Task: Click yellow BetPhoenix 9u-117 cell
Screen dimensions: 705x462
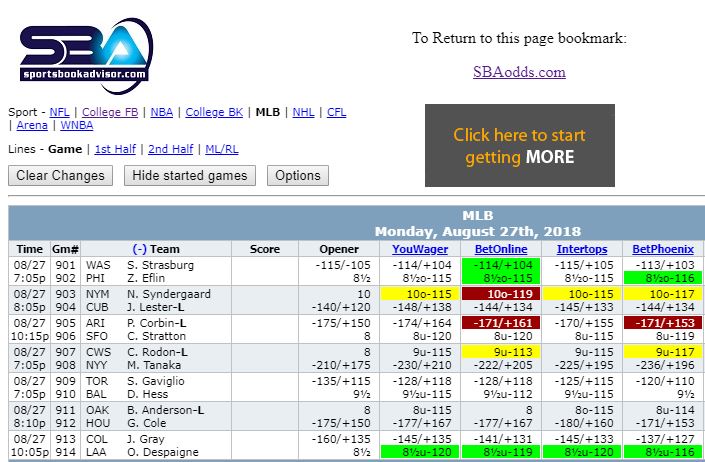Action: pyautogui.click(x=663, y=352)
